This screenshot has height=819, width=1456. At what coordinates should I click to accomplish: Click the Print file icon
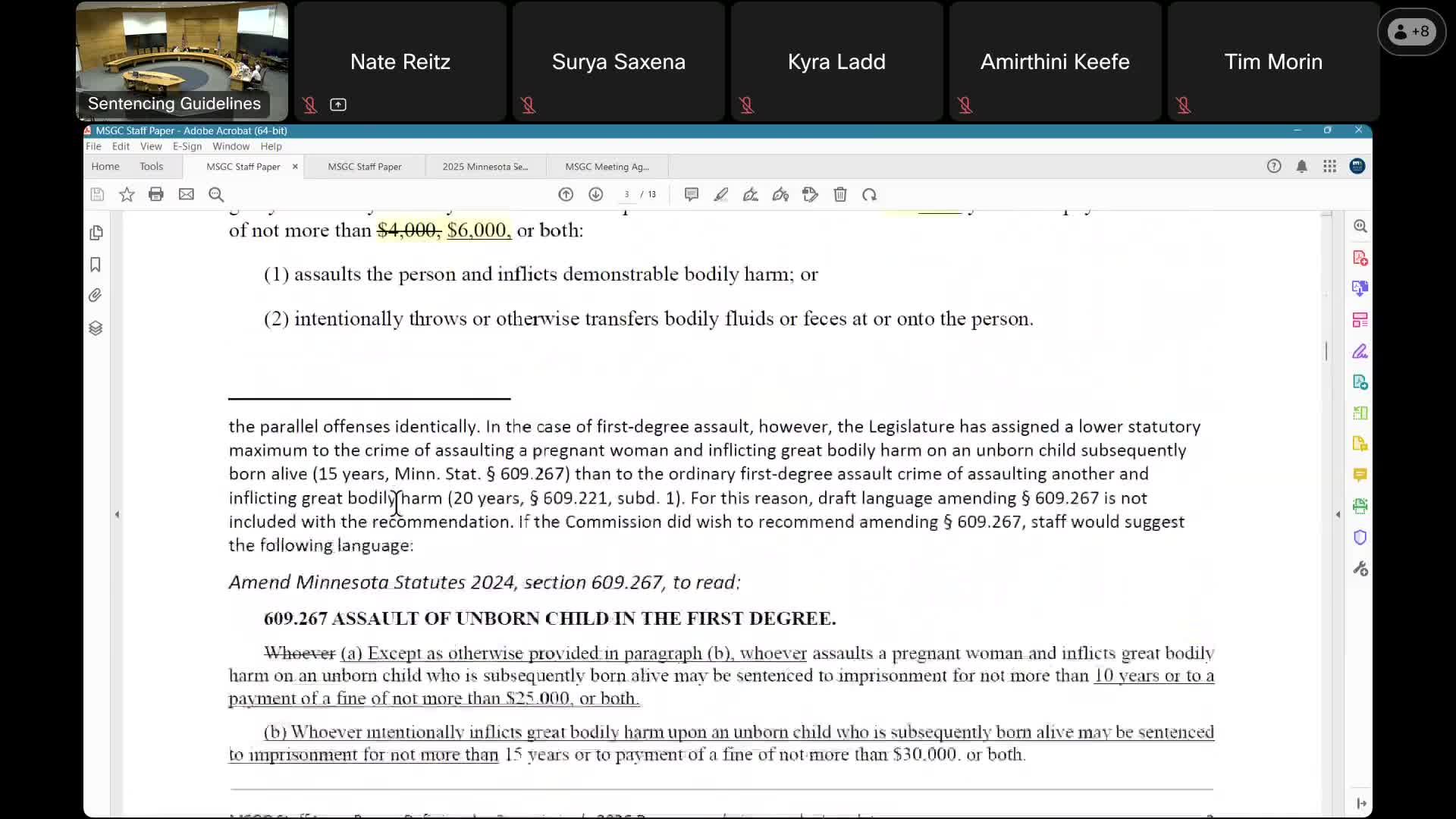tap(156, 194)
